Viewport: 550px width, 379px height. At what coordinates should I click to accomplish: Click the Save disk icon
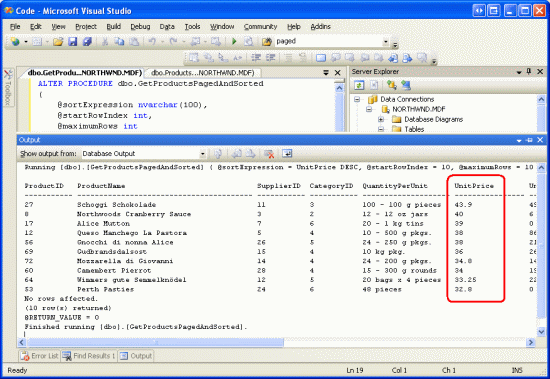point(73,41)
